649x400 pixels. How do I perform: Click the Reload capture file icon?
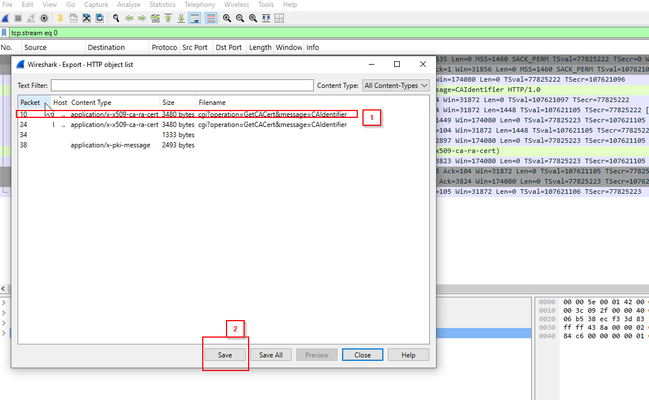100,18
